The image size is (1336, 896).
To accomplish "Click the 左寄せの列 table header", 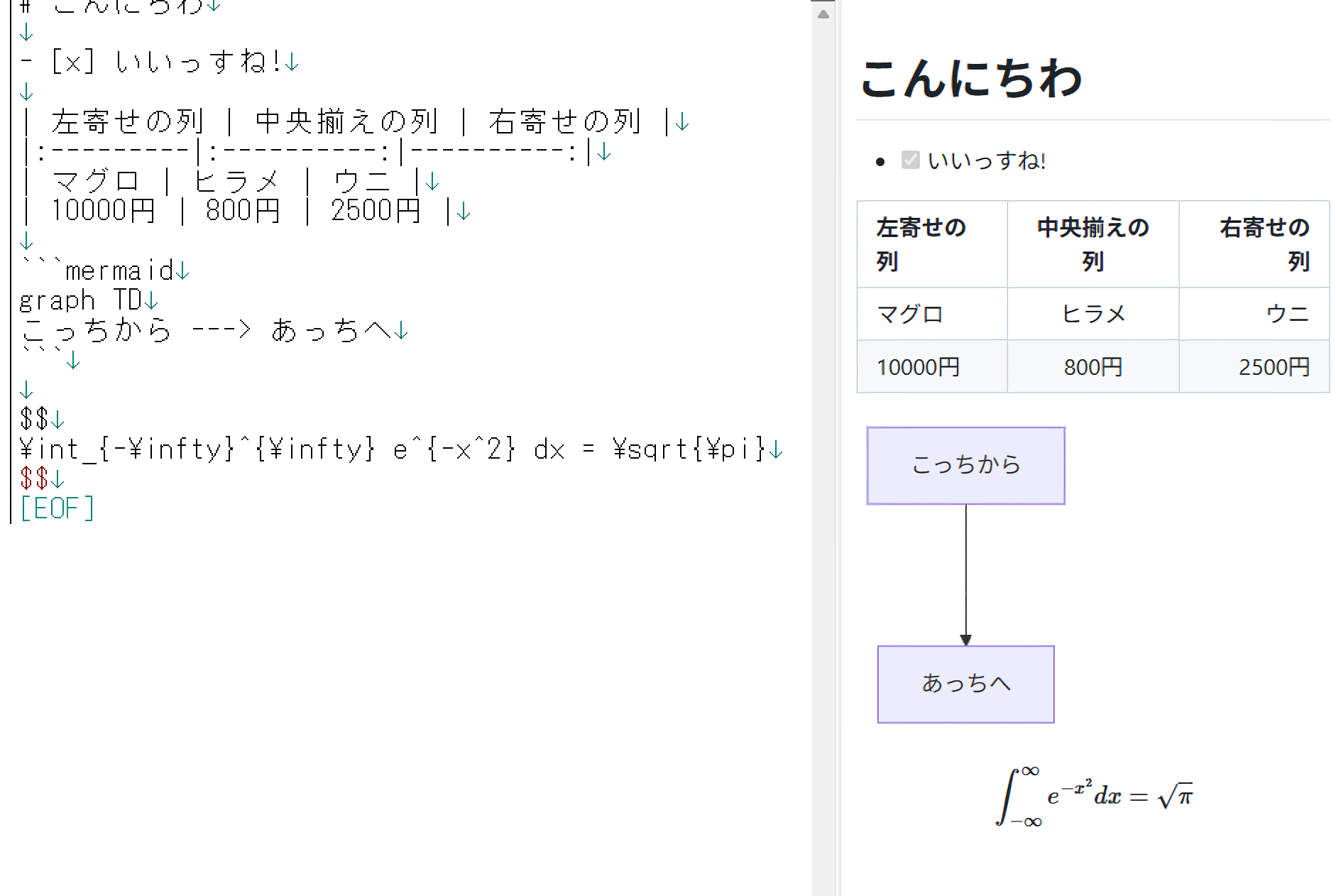I will [921, 244].
